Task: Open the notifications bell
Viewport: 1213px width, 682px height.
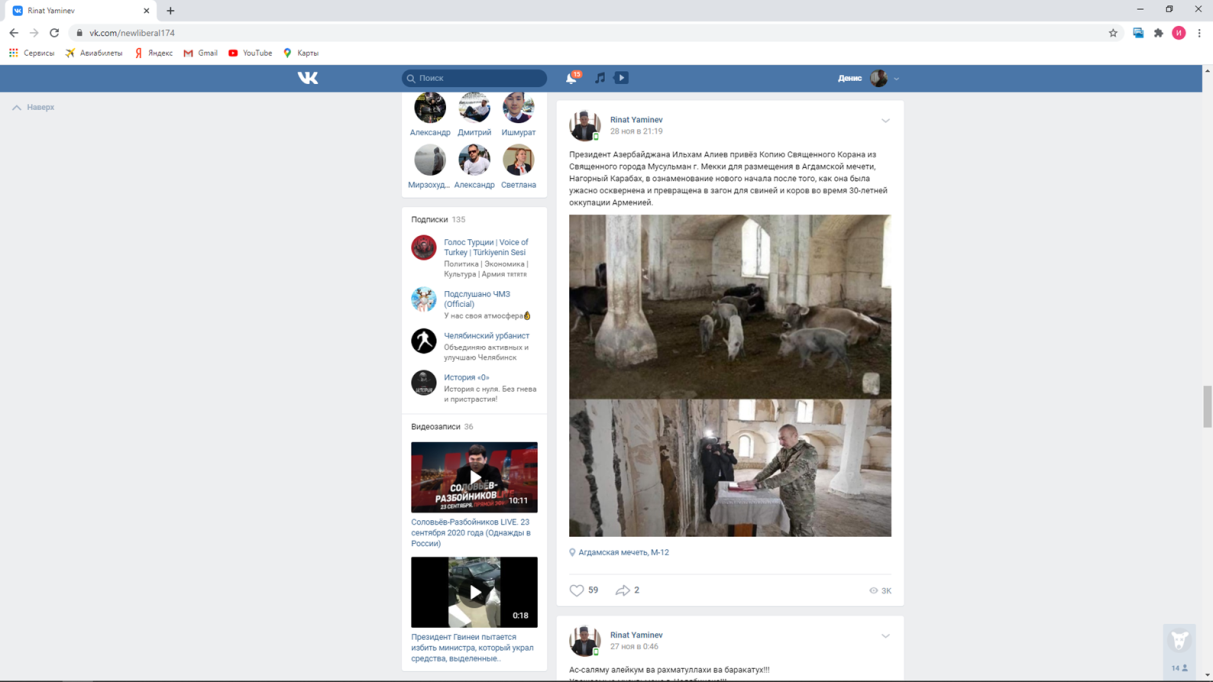Action: tap(571, 78)
